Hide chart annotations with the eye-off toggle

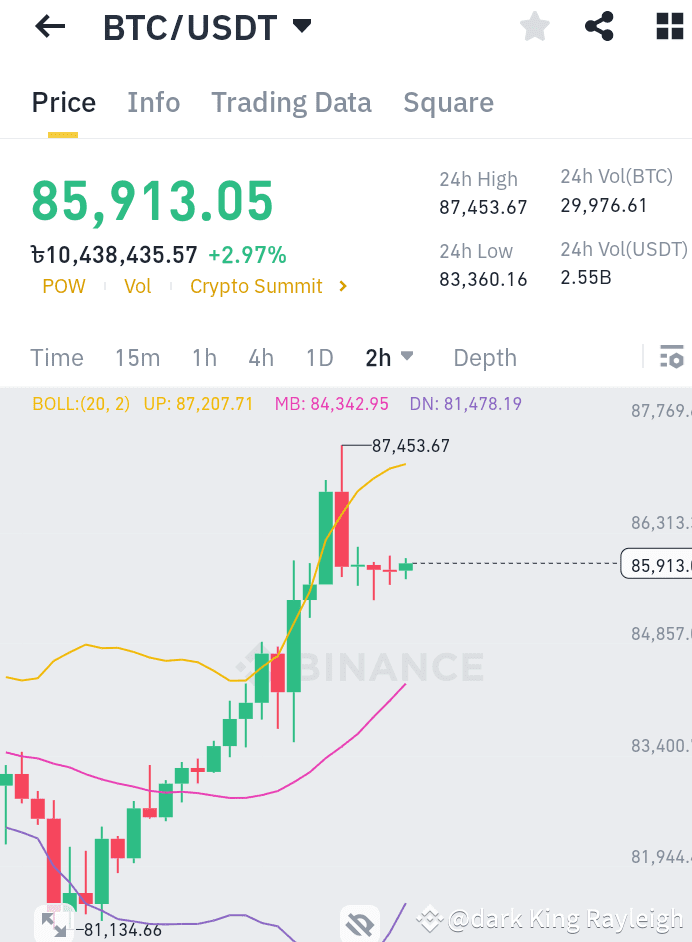click(x=359, y=921)
